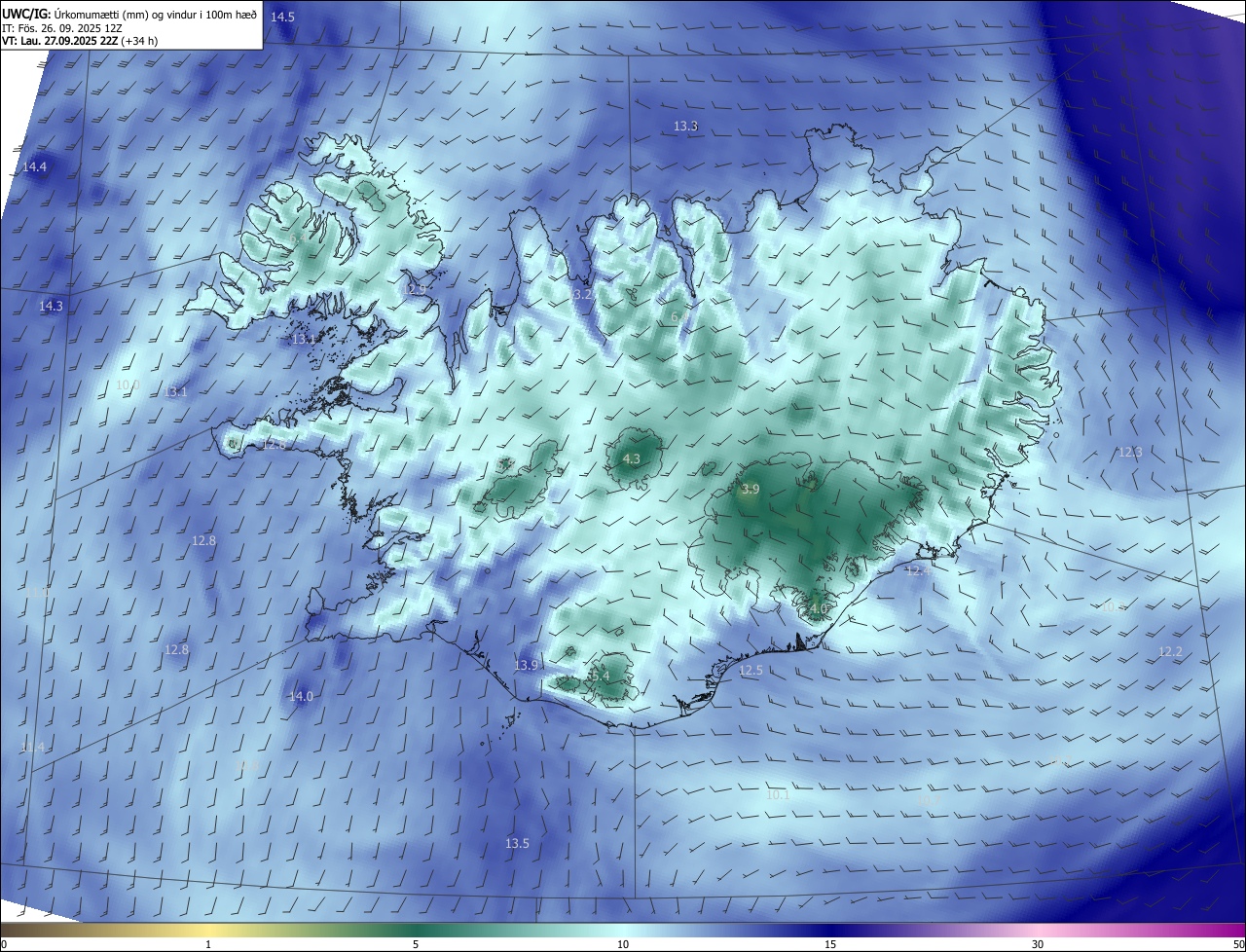Click the 12.4 value label near the southeast coast
Image resolution: width=1246 pixels, height=952 pixels.
[918, 570]
